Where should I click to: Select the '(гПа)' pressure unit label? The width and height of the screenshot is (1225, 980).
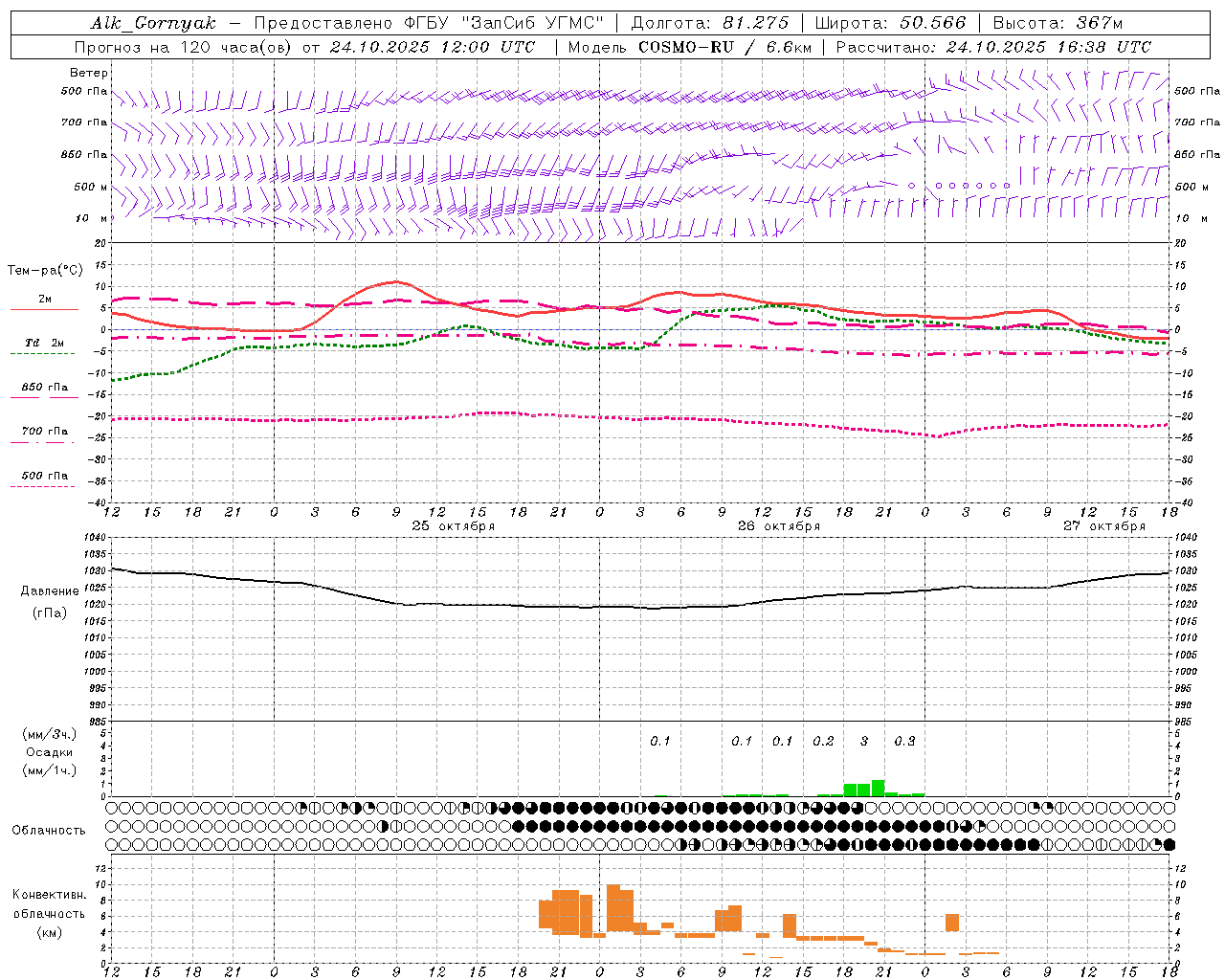50,613
